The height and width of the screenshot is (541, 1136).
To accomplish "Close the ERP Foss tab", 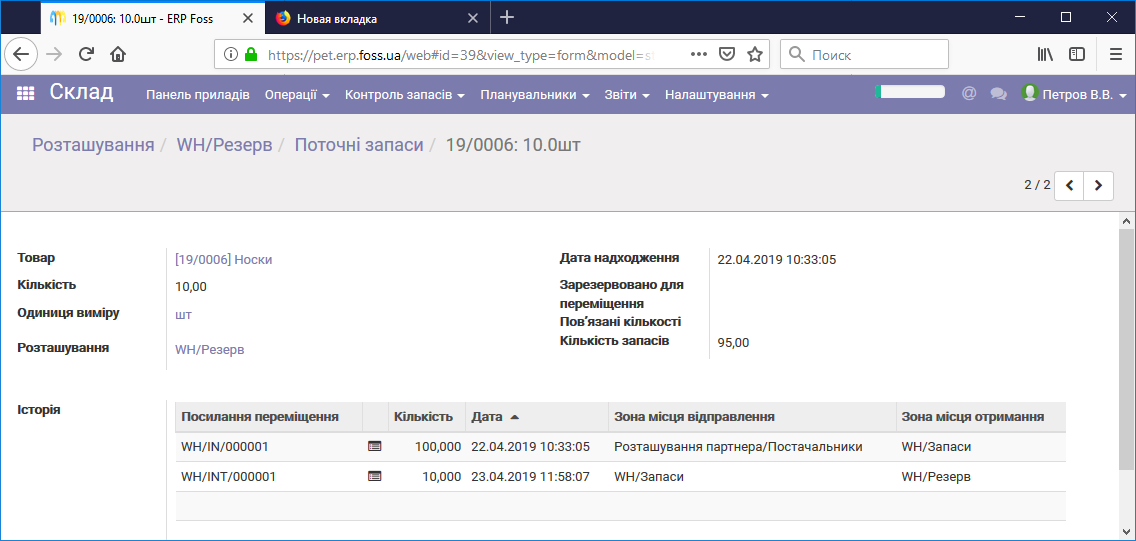I will click(x=248, y=19).
